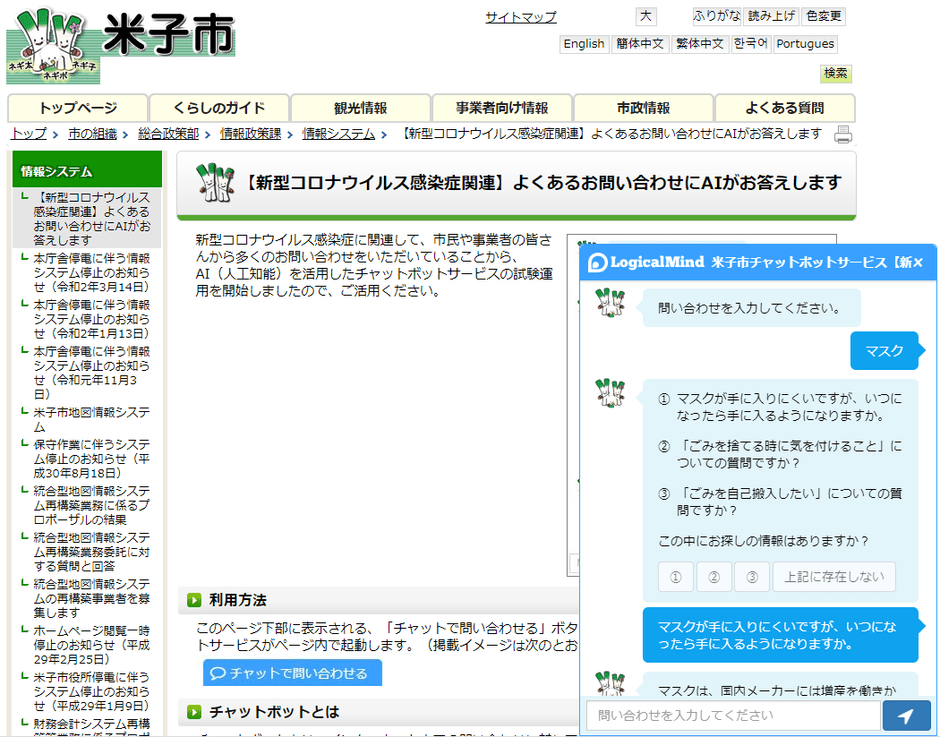Click the LogicalMind logo in chat header
The height and width of the screenshot is (739, 940).
tap(646, 262)
